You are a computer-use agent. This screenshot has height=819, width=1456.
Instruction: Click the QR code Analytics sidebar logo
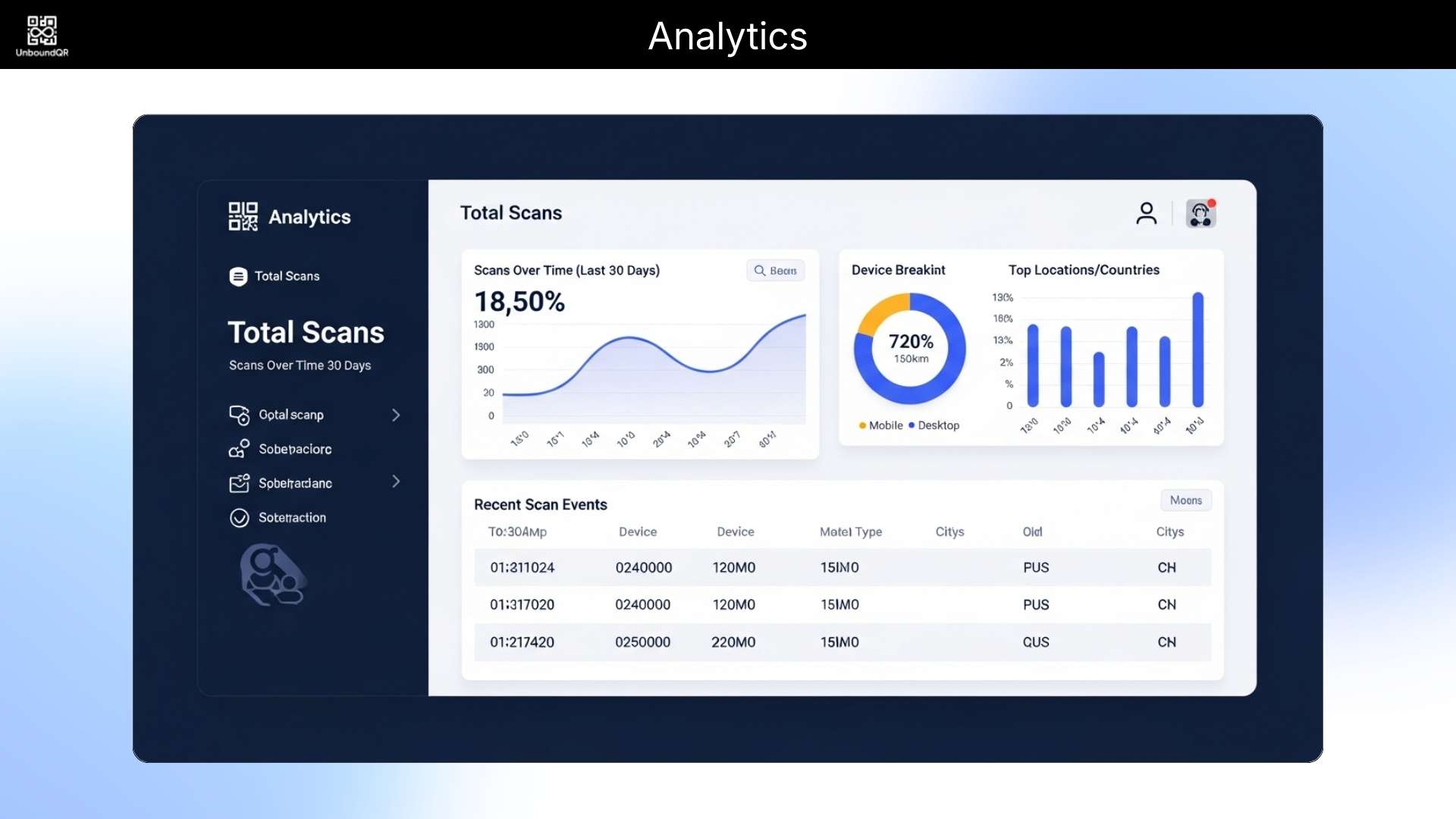(x=243, y=216)
